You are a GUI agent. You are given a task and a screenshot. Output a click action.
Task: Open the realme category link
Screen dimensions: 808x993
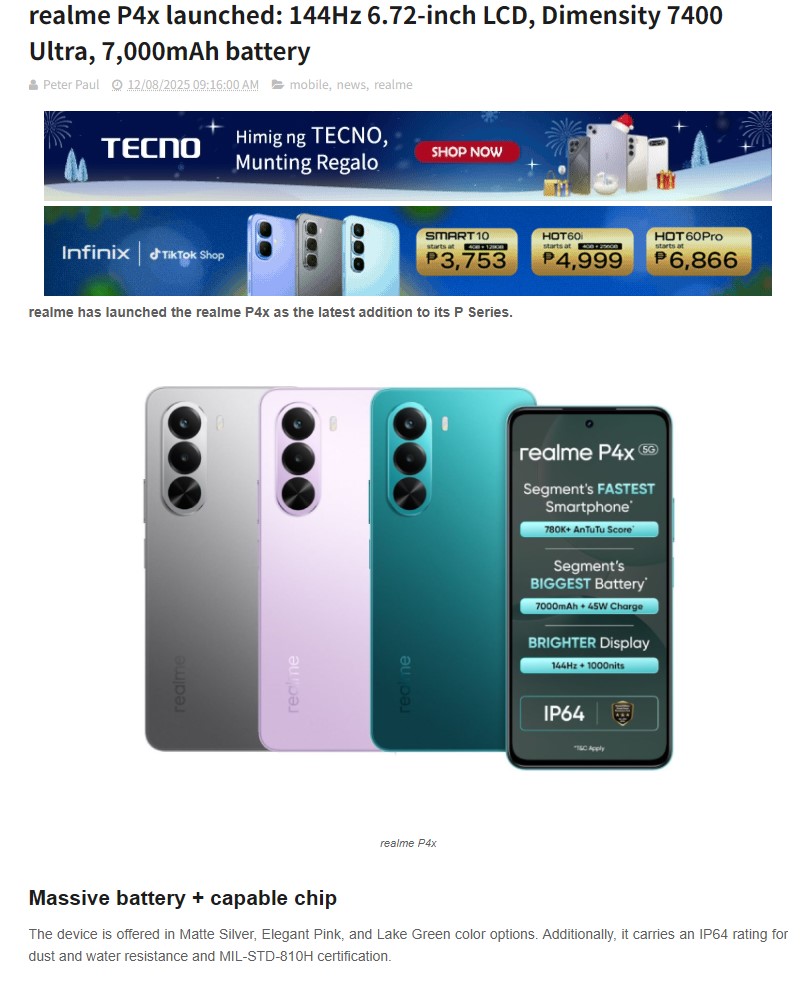(x=393, y=85)
